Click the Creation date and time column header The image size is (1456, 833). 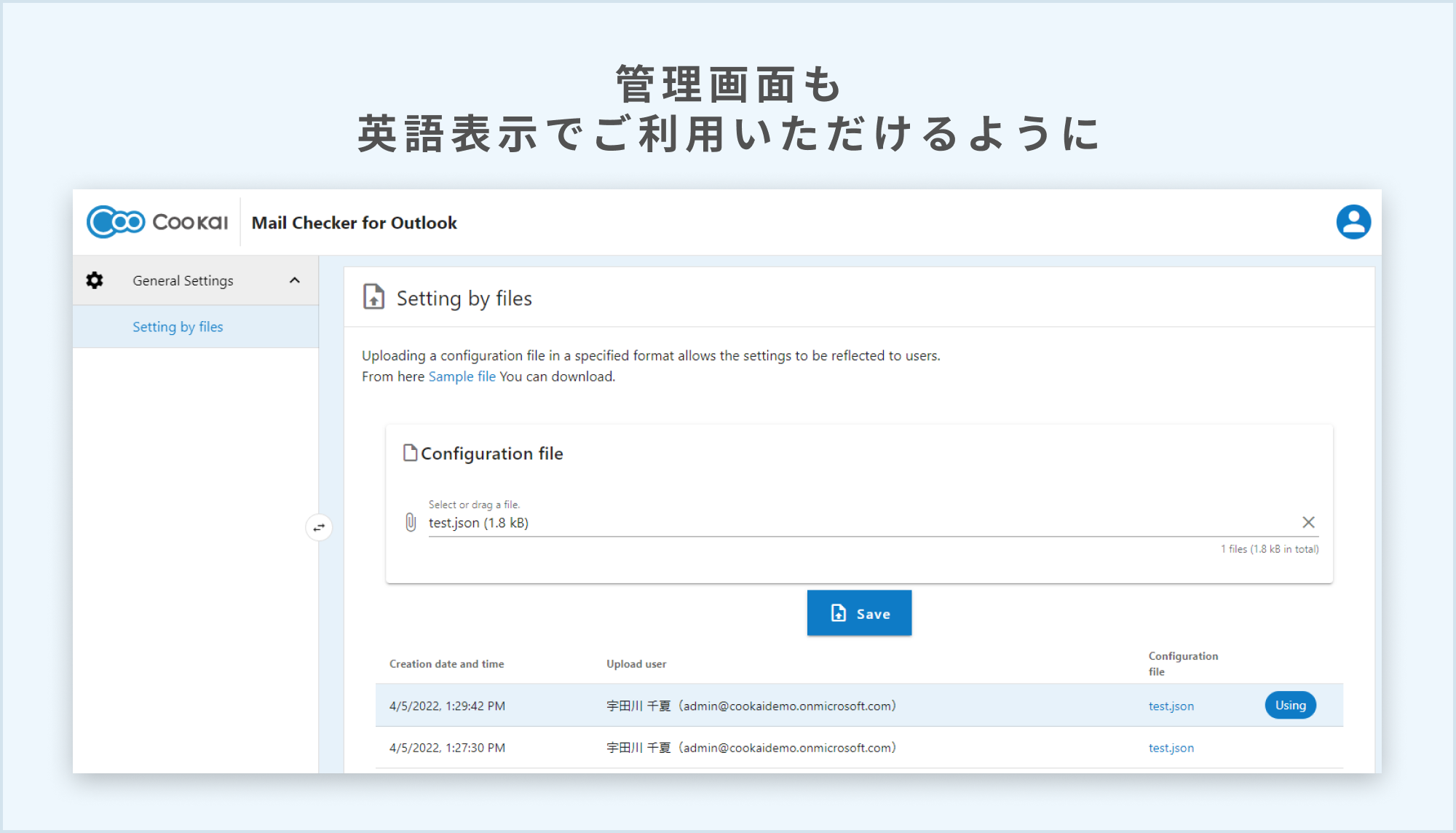pyautogui.click(x=446, y=663)
